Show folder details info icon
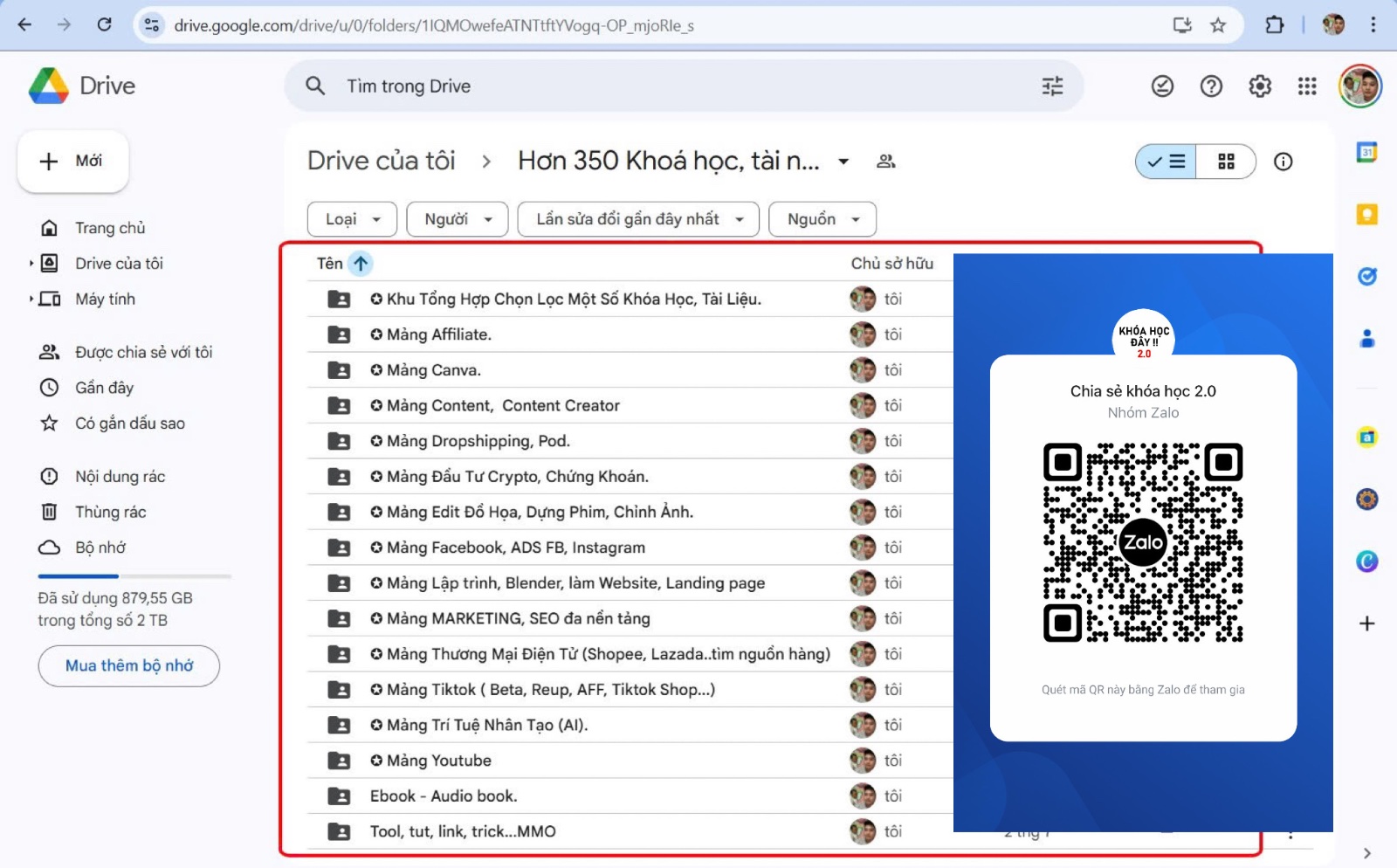Screen dimensions: 1397x868 (1283, 162)
